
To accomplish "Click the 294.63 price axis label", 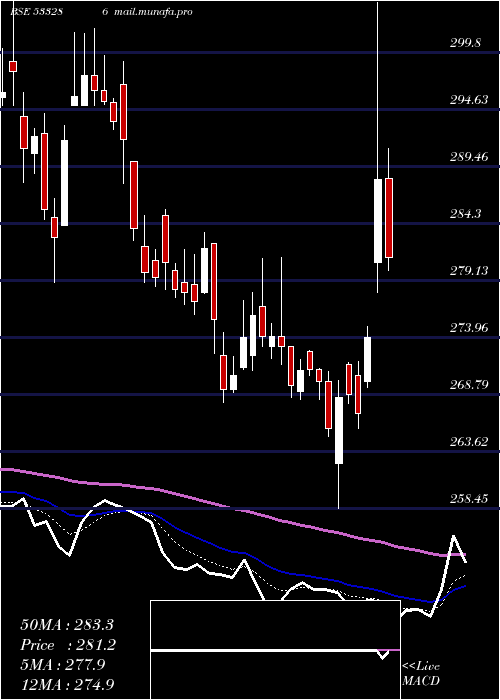I will tap(468, 100).
